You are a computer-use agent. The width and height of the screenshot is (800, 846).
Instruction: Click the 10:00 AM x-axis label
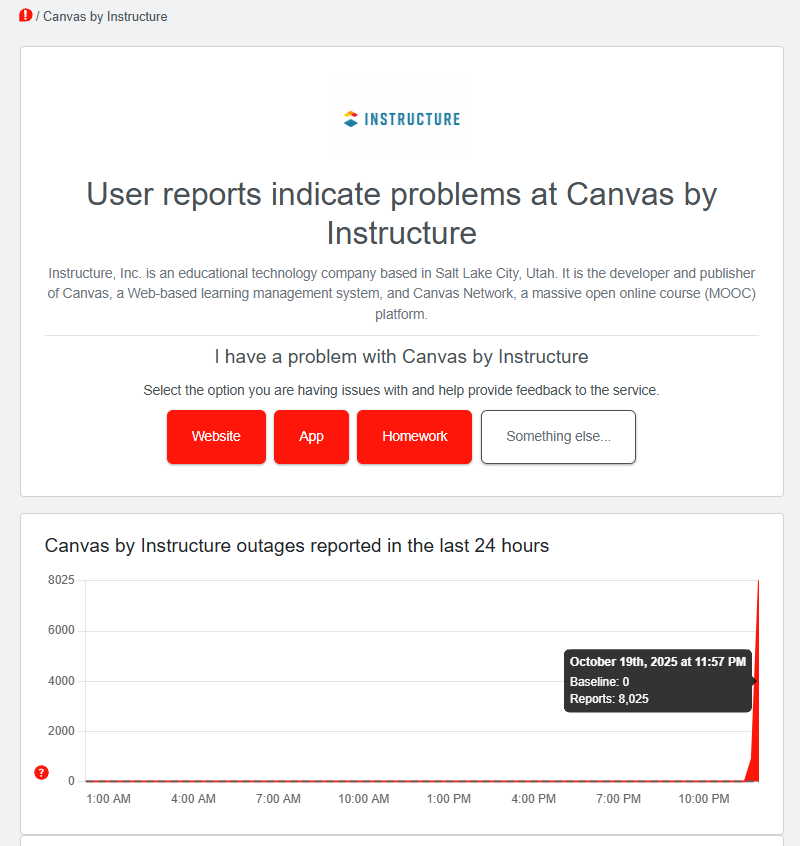[x=364, y=799]
